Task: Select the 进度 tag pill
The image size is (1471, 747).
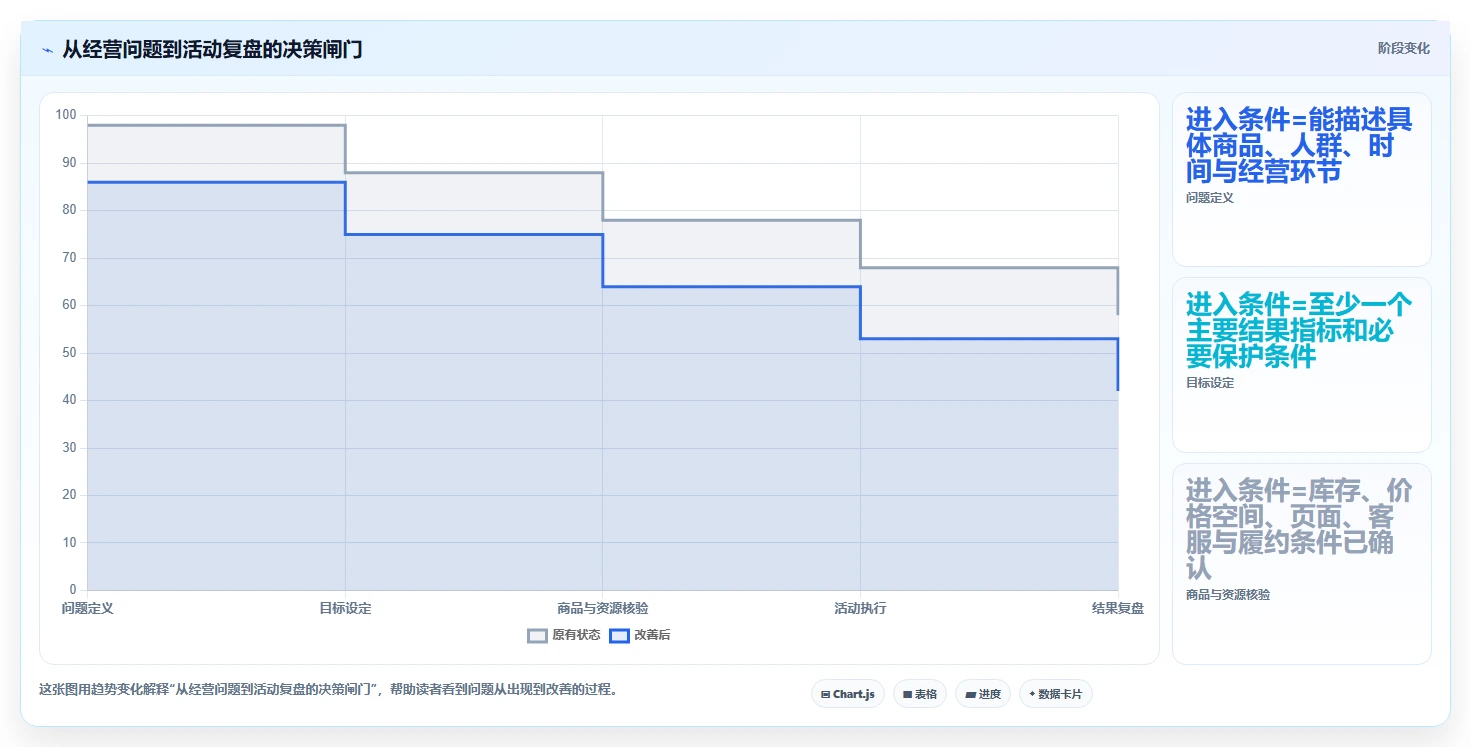Action: click(x=983, y=694)
